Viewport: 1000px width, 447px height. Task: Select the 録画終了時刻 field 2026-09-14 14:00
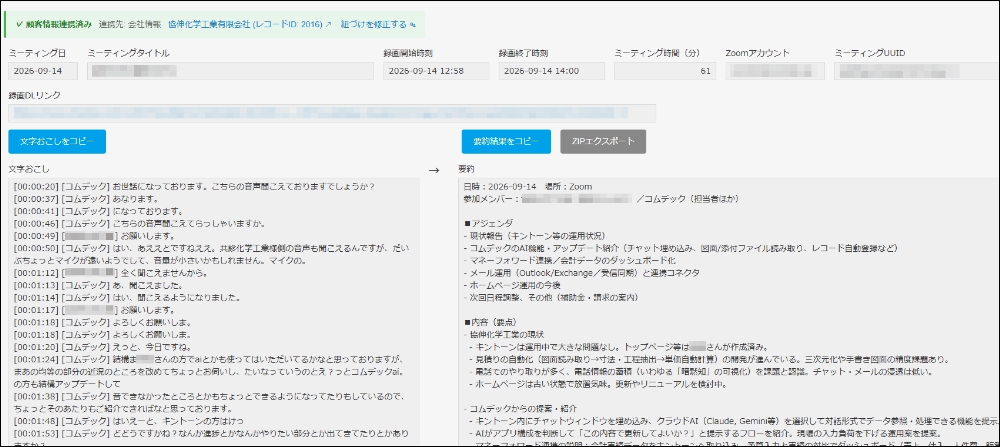coord(552,71)
